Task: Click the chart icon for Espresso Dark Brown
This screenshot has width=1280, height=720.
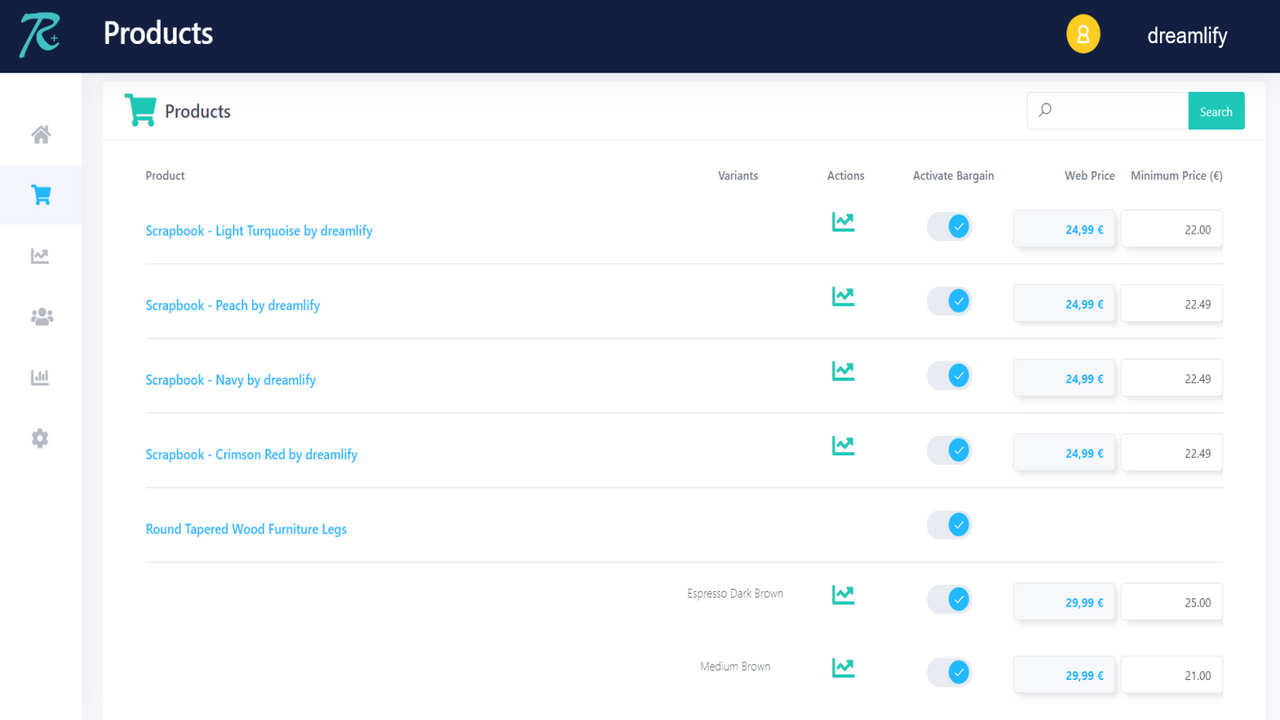Action: 843,595
